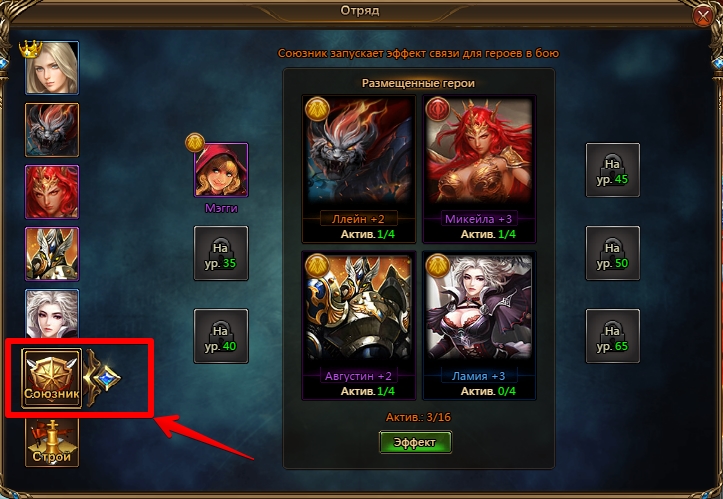Select the Мэгги ally portrait

pos(221,170)
